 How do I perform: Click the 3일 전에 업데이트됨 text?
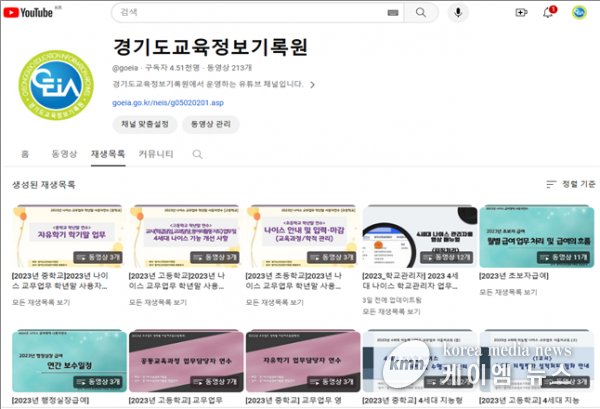[392, 300]
